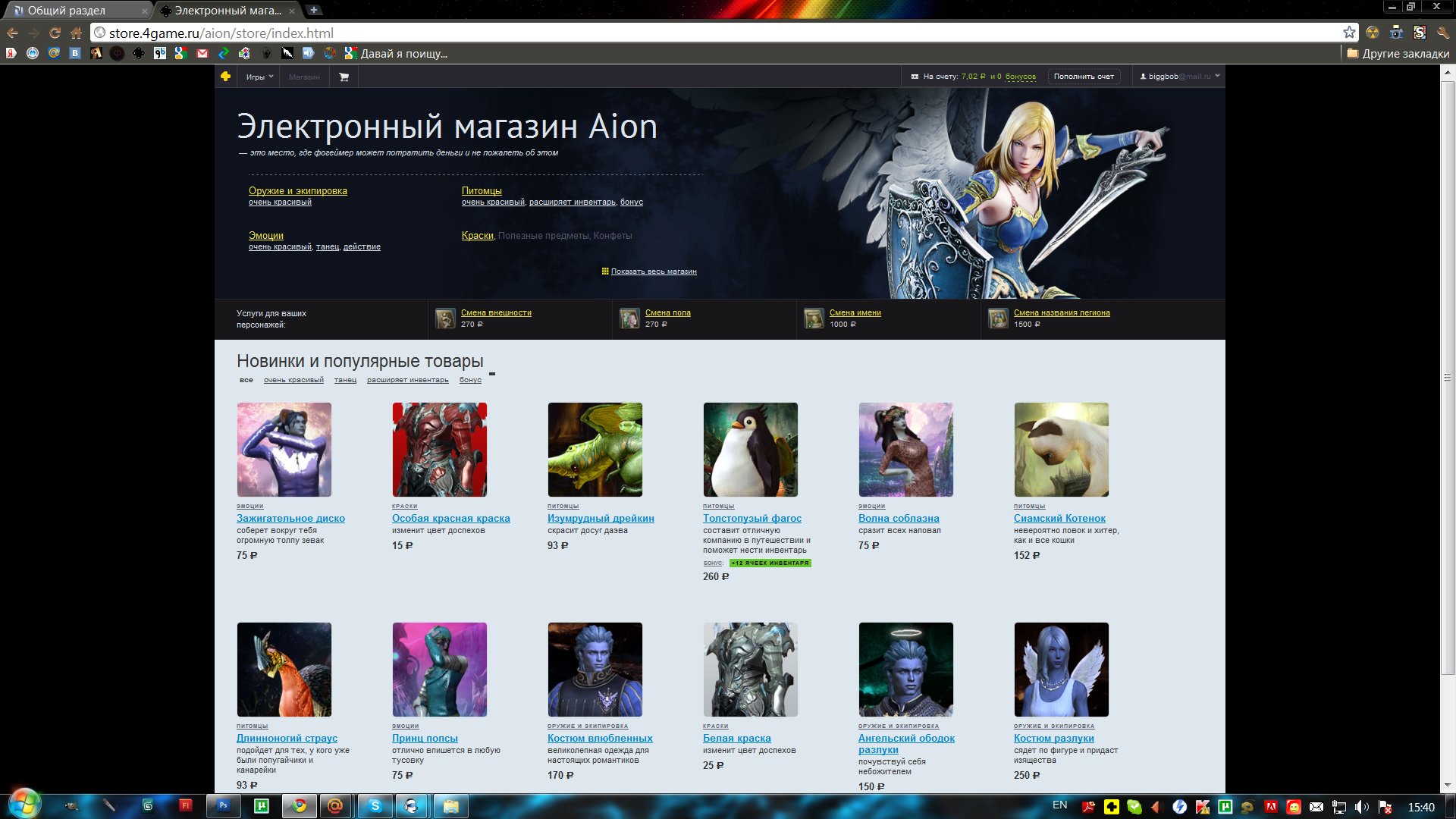Screen dimensions: 1456x819
Task: Click the Пополнить счет button
Action: pos(1084,77)
